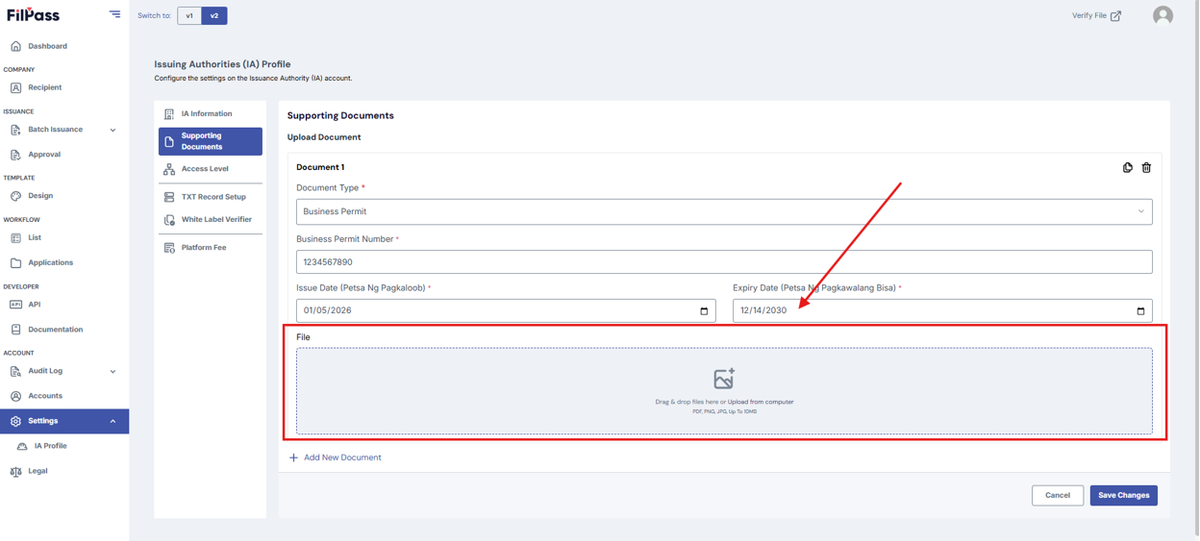Click the Accounts user icon
The image size is (1200, 541).
[16, 396]
